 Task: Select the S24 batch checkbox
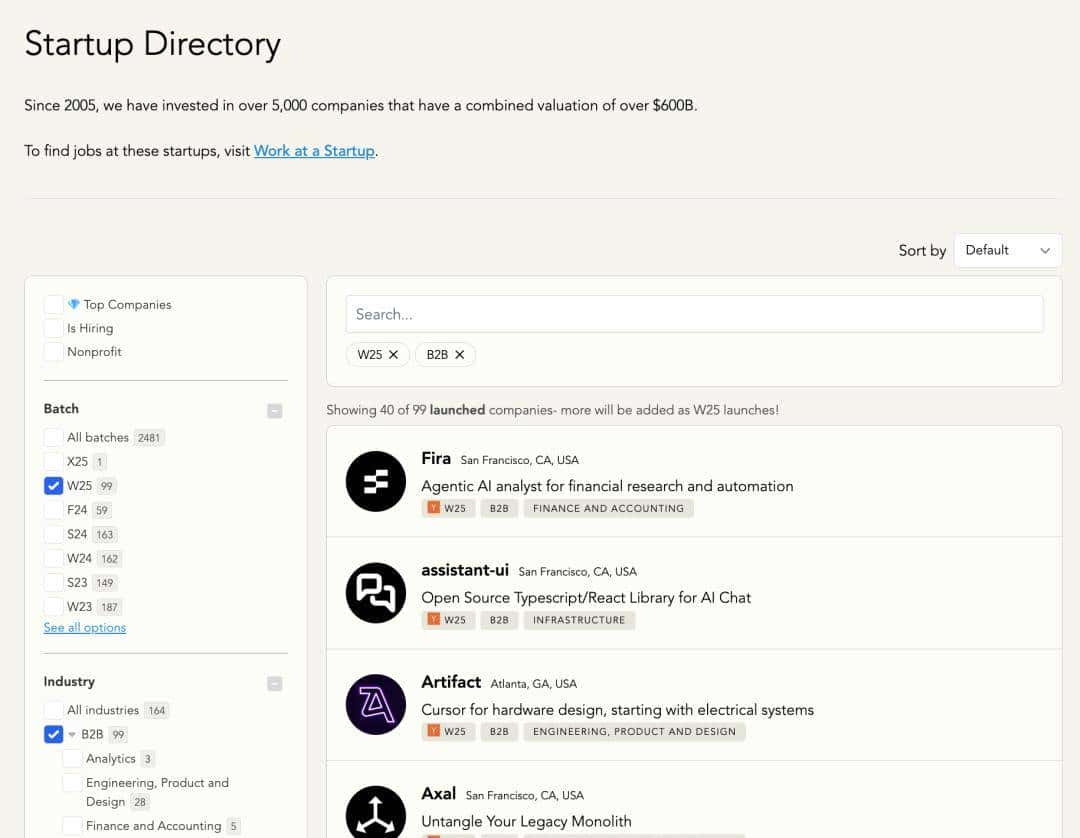pyautogui.click(x=53, y=534)
